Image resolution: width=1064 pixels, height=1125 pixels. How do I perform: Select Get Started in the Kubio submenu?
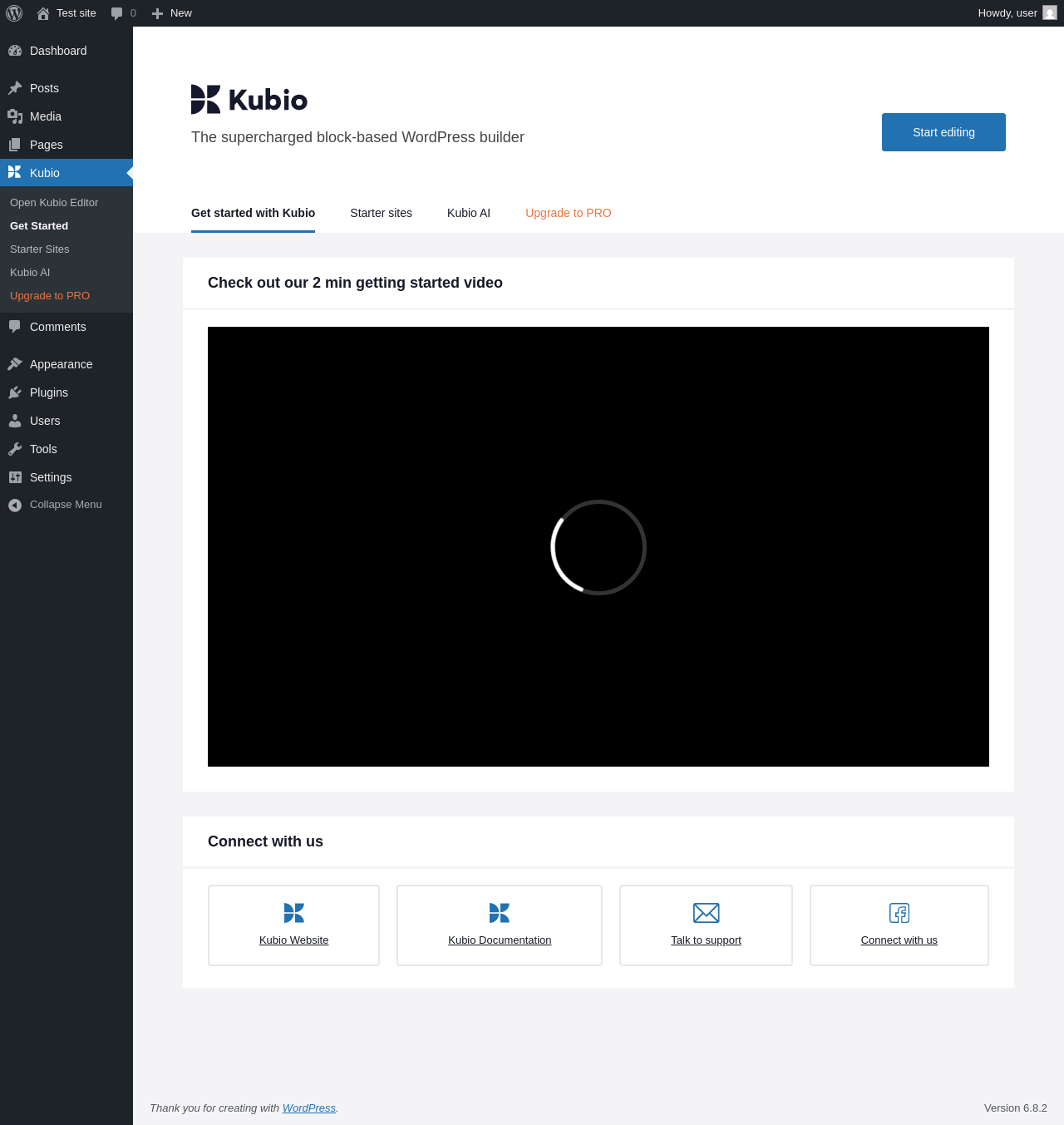click(39, 226)
